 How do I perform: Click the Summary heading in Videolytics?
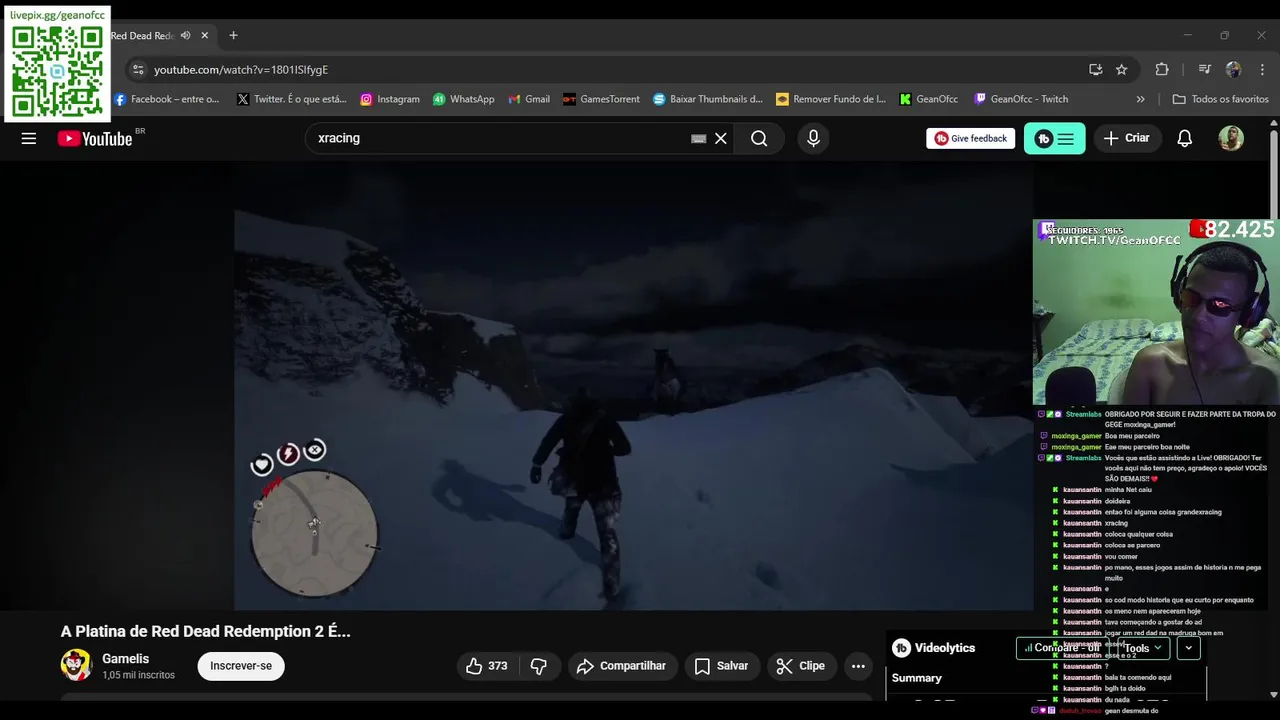[x=917, y=678]
